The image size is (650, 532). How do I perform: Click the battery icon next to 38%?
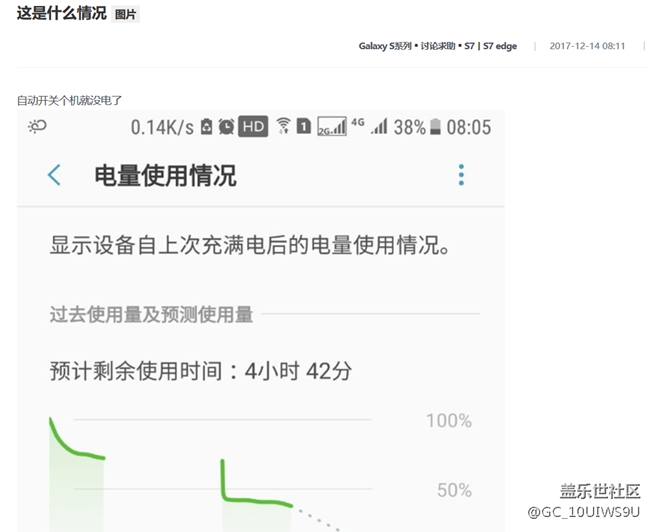[x=435, y=127]
